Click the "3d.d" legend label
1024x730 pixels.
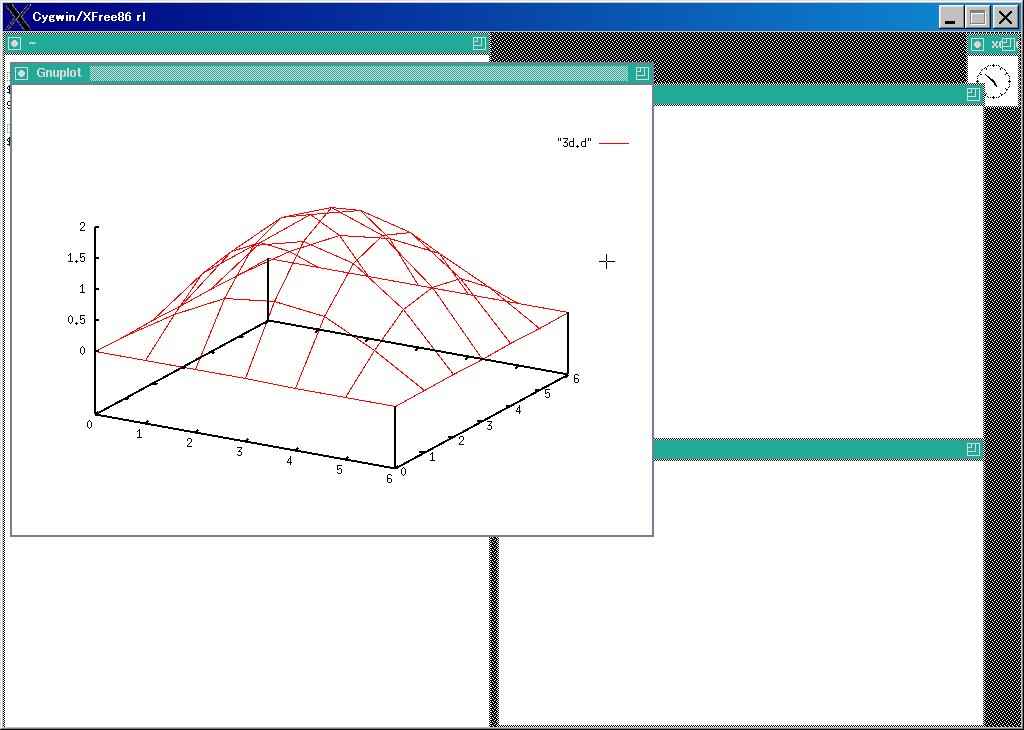tap(574, 142)
